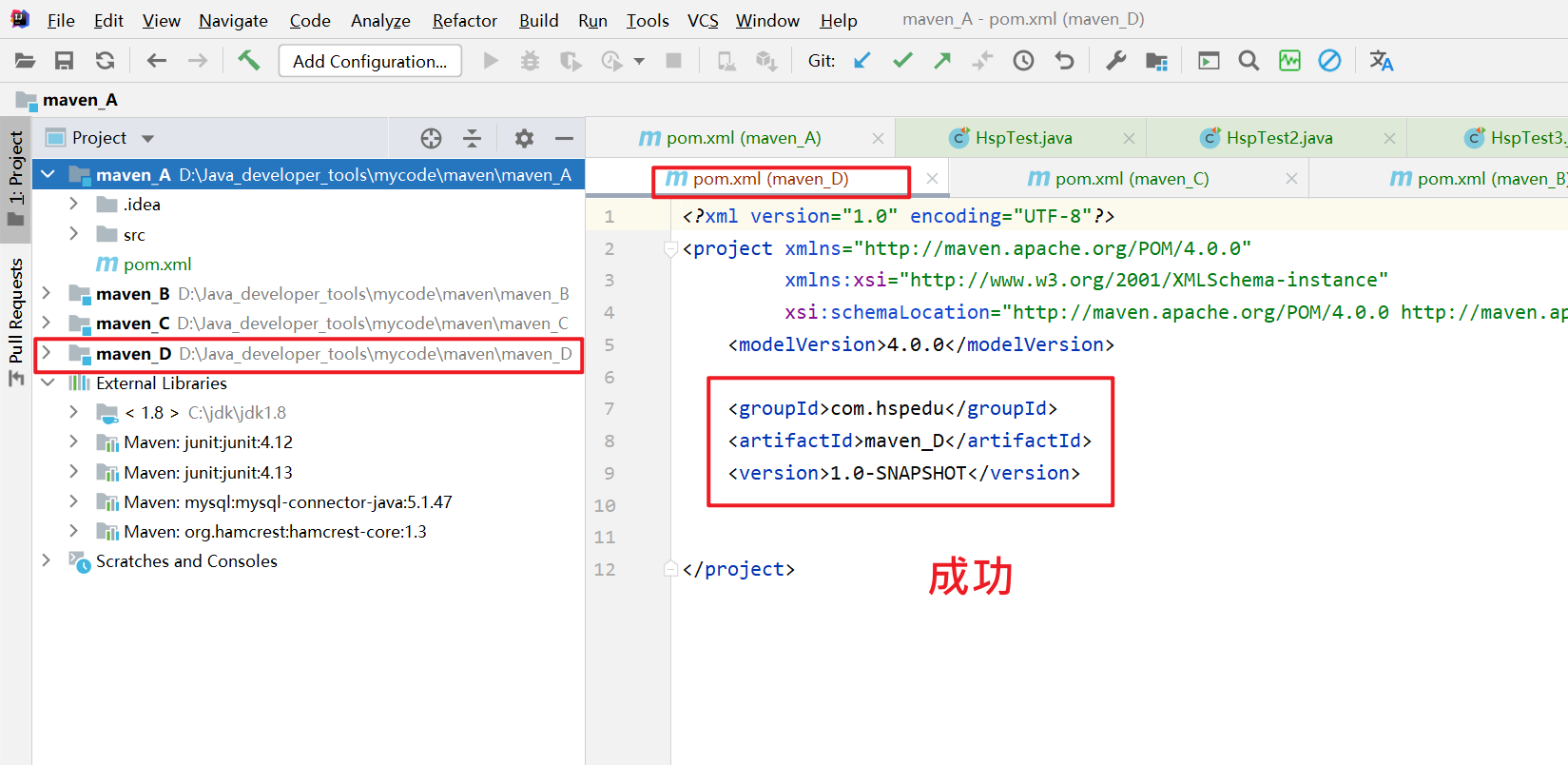1568x765 pixels.
Task: Click the Translate icon in toolbar
Action: click(x=1381, y=61)
